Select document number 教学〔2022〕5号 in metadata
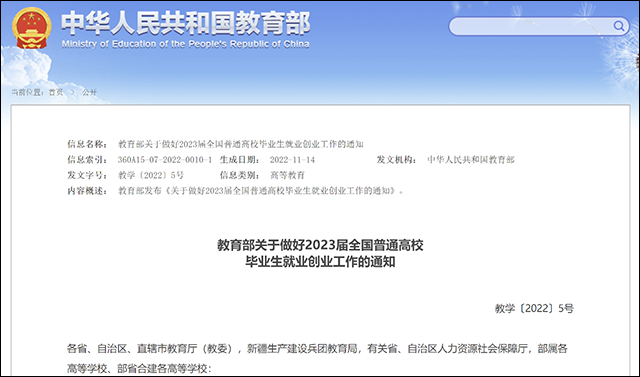 pyautogui.click(x=151, y=175)
